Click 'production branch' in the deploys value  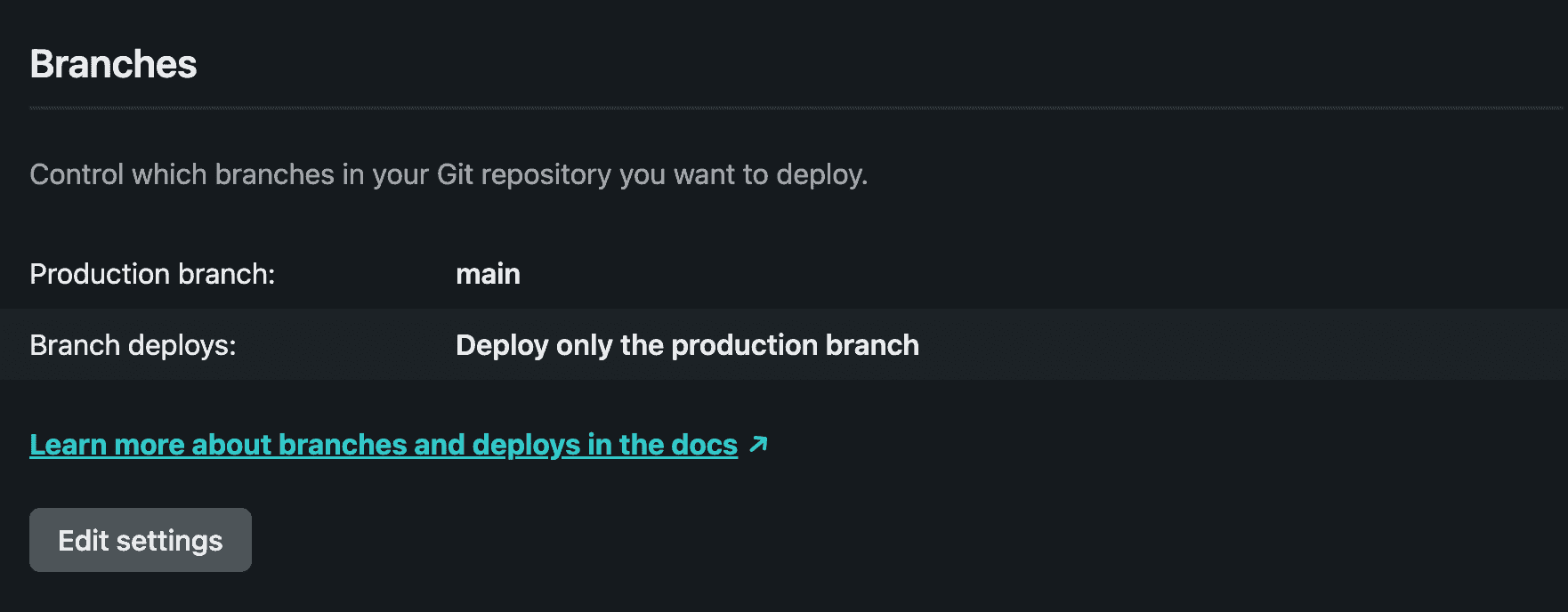click(x=795, y=345)
